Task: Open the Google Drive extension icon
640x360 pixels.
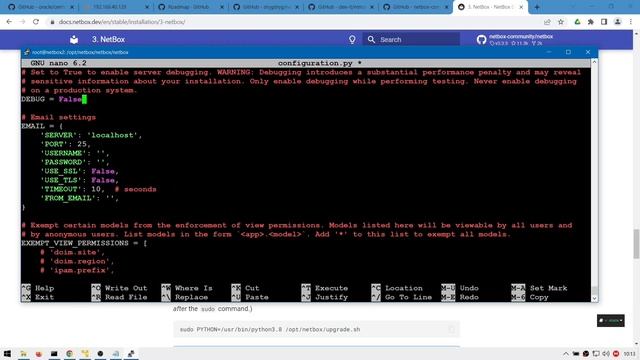Action: point(577,22)
